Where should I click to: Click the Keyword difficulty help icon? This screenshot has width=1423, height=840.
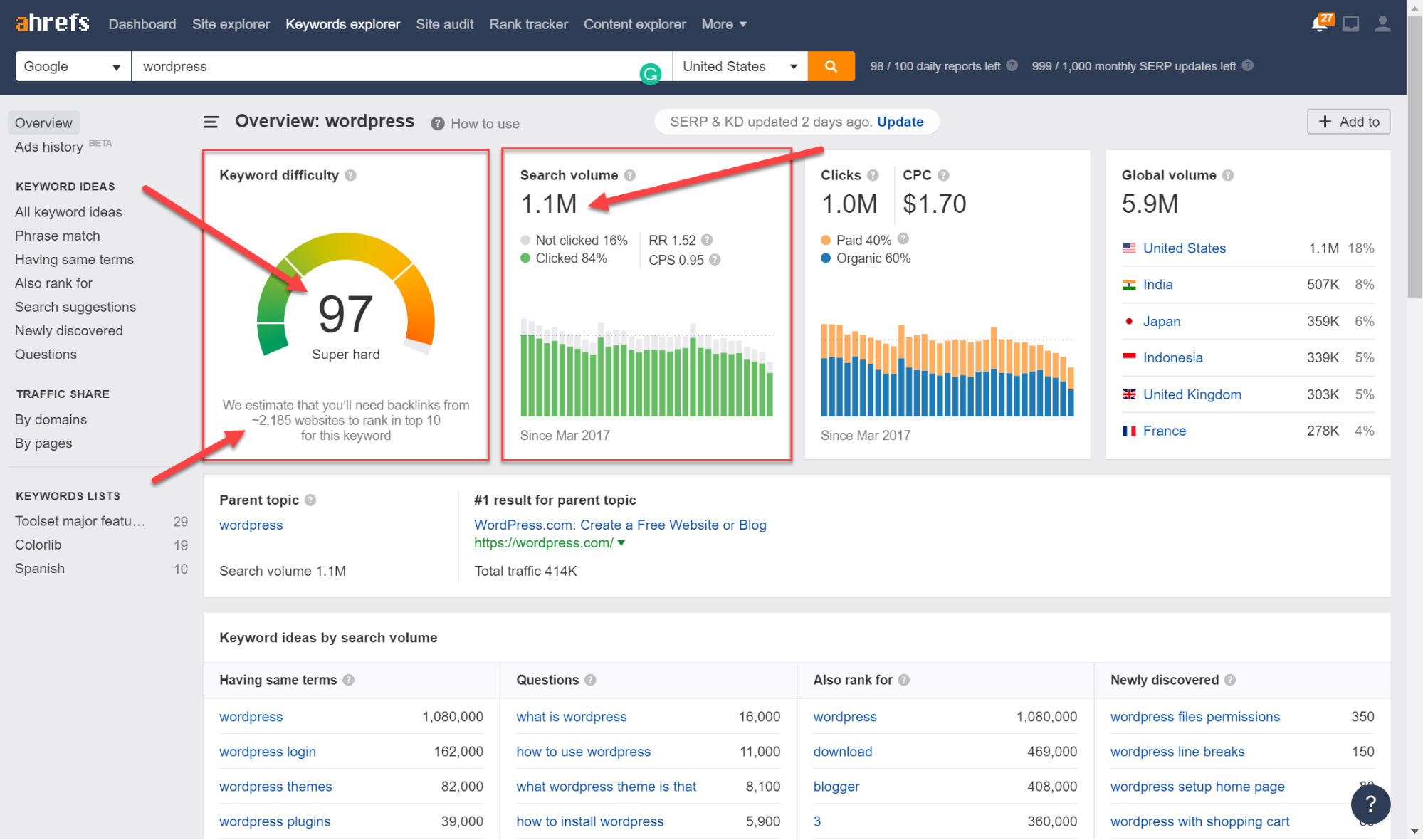[x=350, y=175]
